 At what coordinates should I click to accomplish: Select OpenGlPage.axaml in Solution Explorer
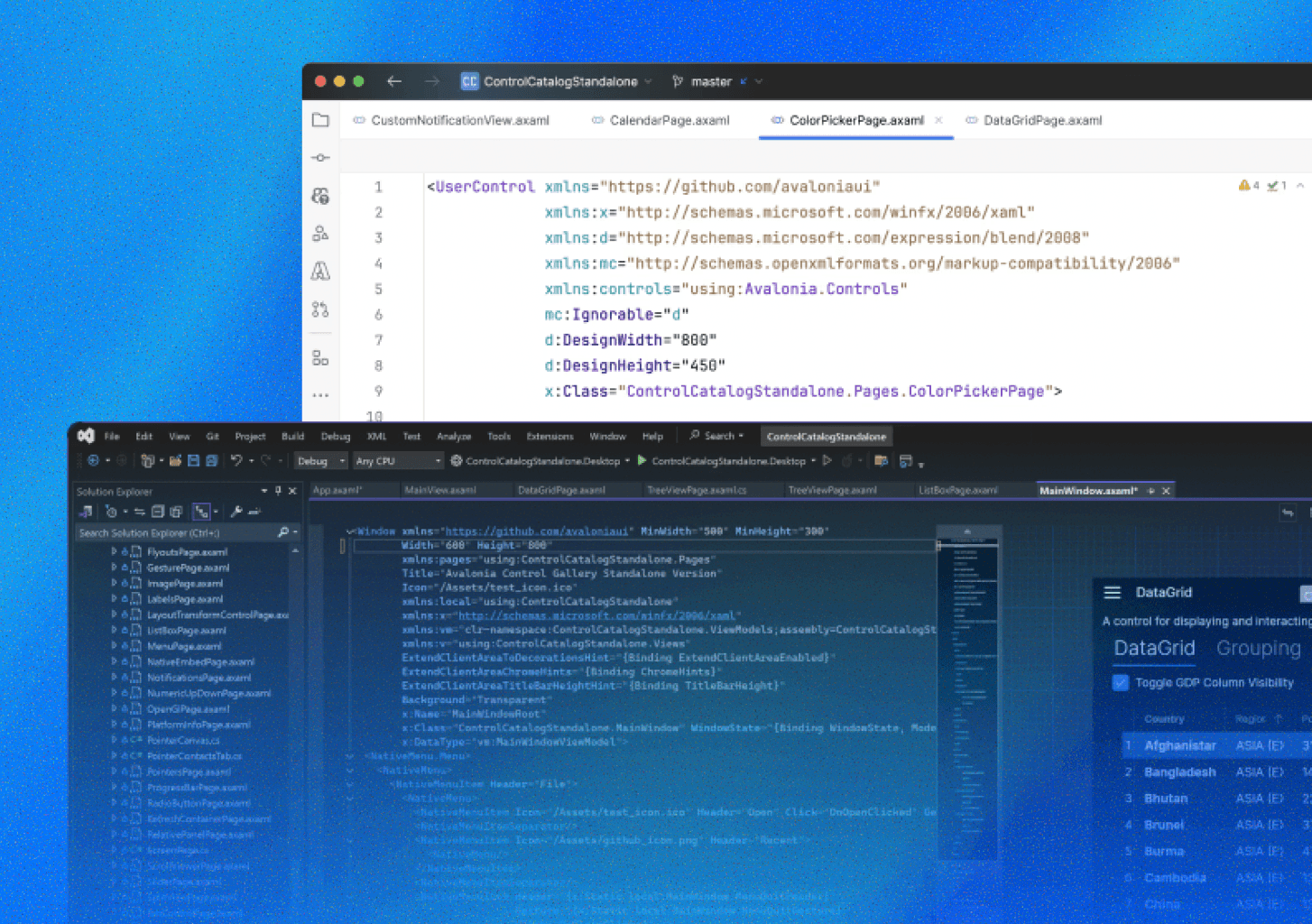188,709
